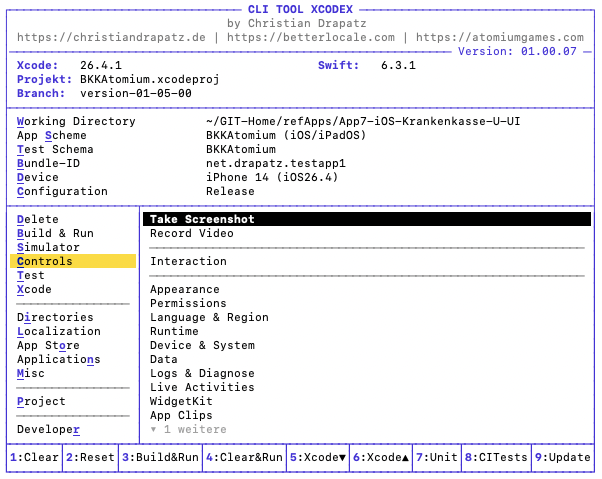Screen dimensions: 602x479
Task: Click 6:Xcode up-arrow shortcut button
Action: click(381, 457)
